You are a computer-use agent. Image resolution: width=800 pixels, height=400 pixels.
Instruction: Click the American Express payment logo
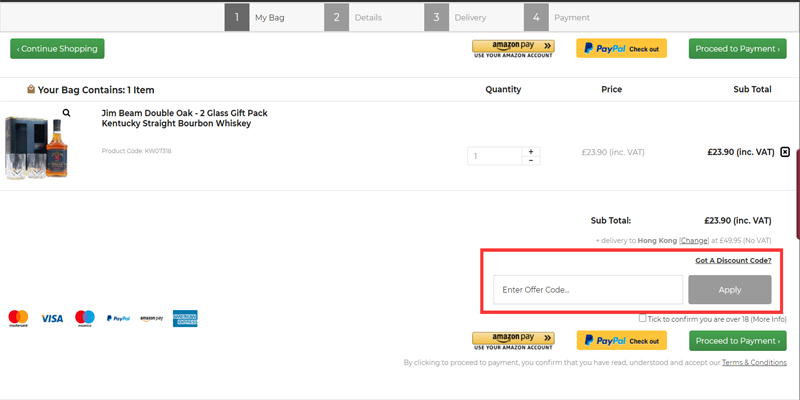[185, 318]
